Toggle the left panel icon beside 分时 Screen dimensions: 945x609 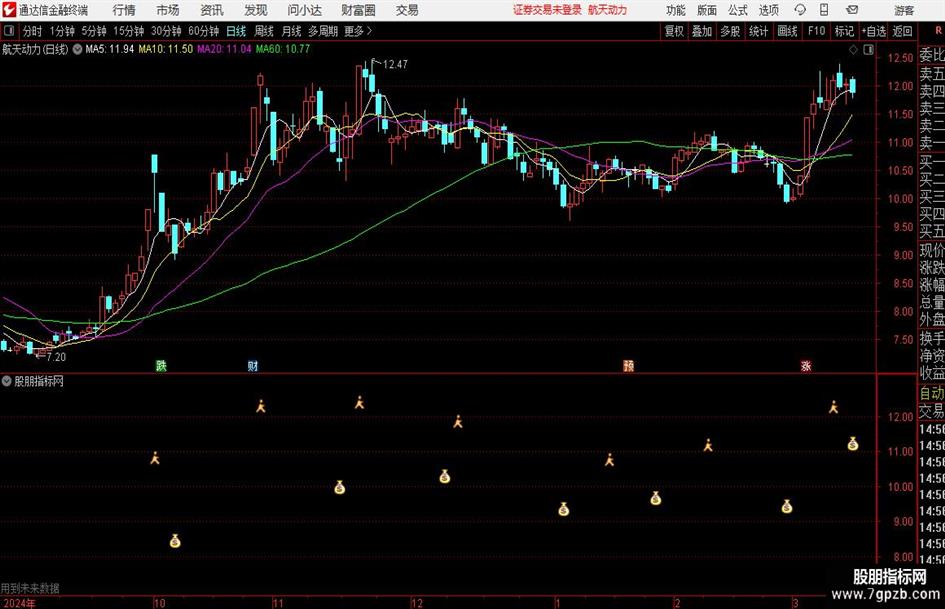click(8, 31)
